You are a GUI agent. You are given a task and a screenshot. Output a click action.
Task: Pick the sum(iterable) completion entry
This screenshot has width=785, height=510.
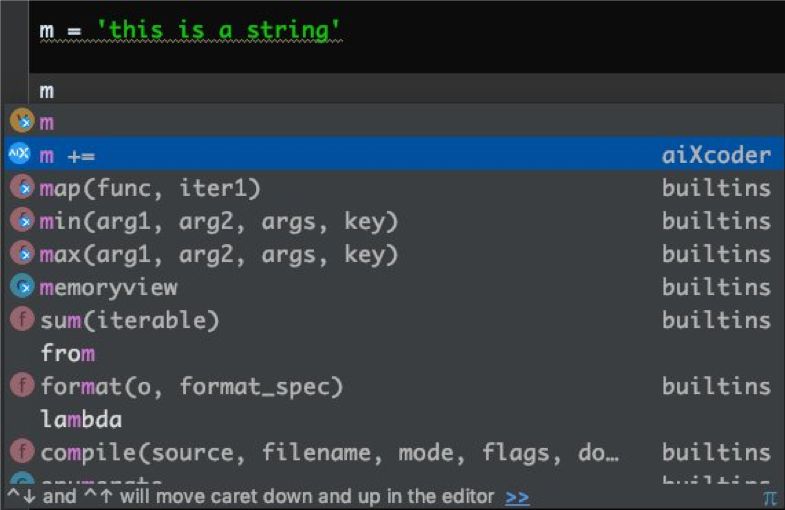tap(394, 320)
